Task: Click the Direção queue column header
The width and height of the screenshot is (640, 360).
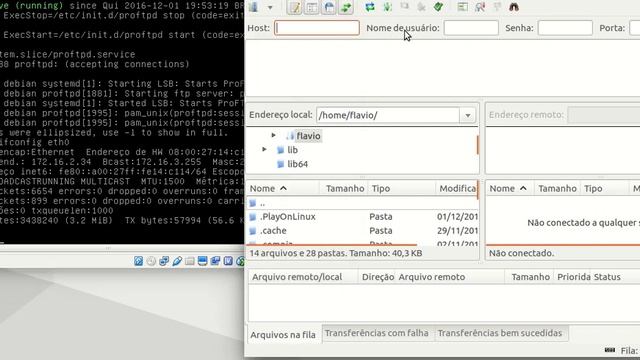Action: [378, 277]
